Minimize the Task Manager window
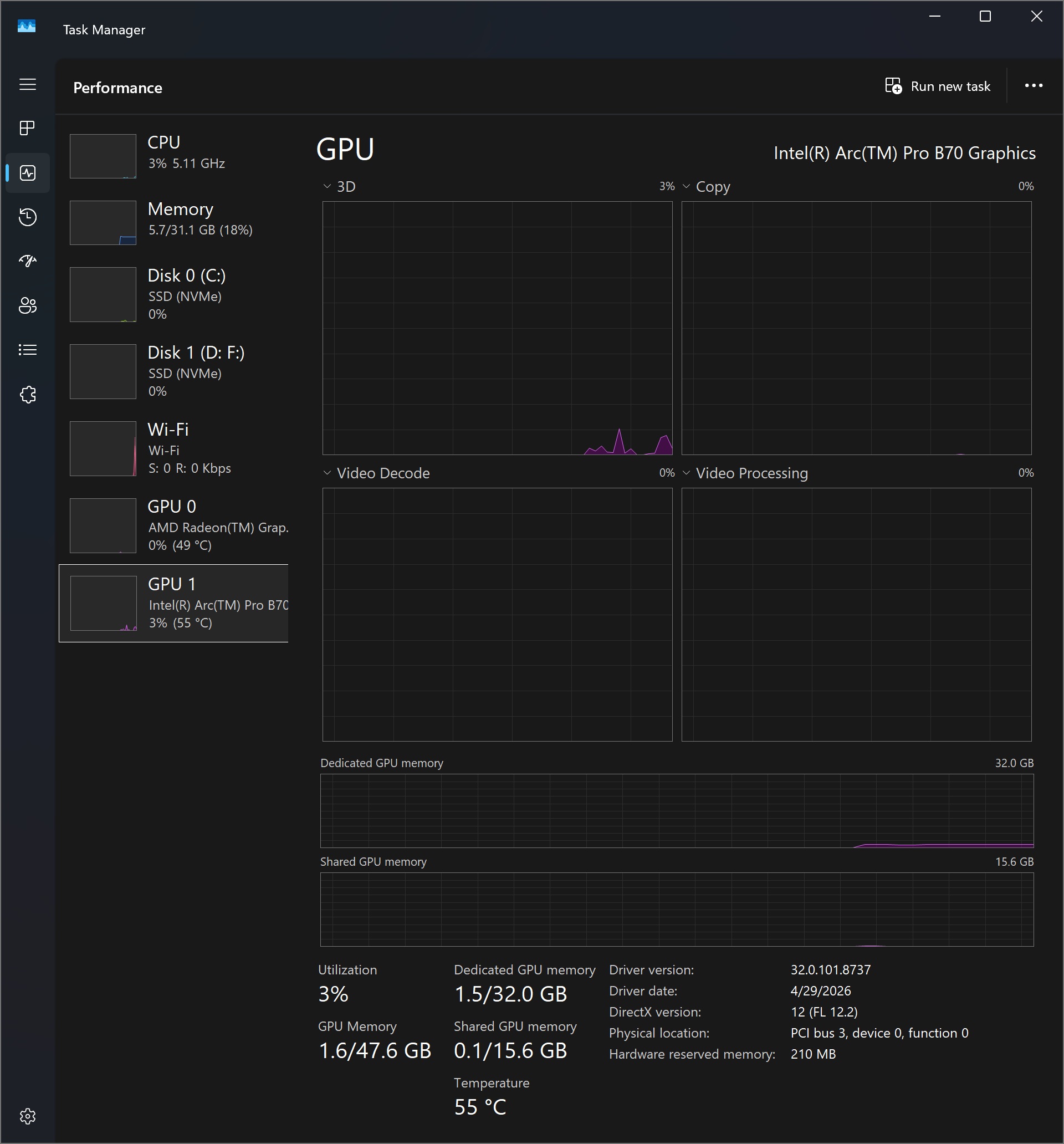This screenshot has width=1064, height=1144. pos(935,17)
